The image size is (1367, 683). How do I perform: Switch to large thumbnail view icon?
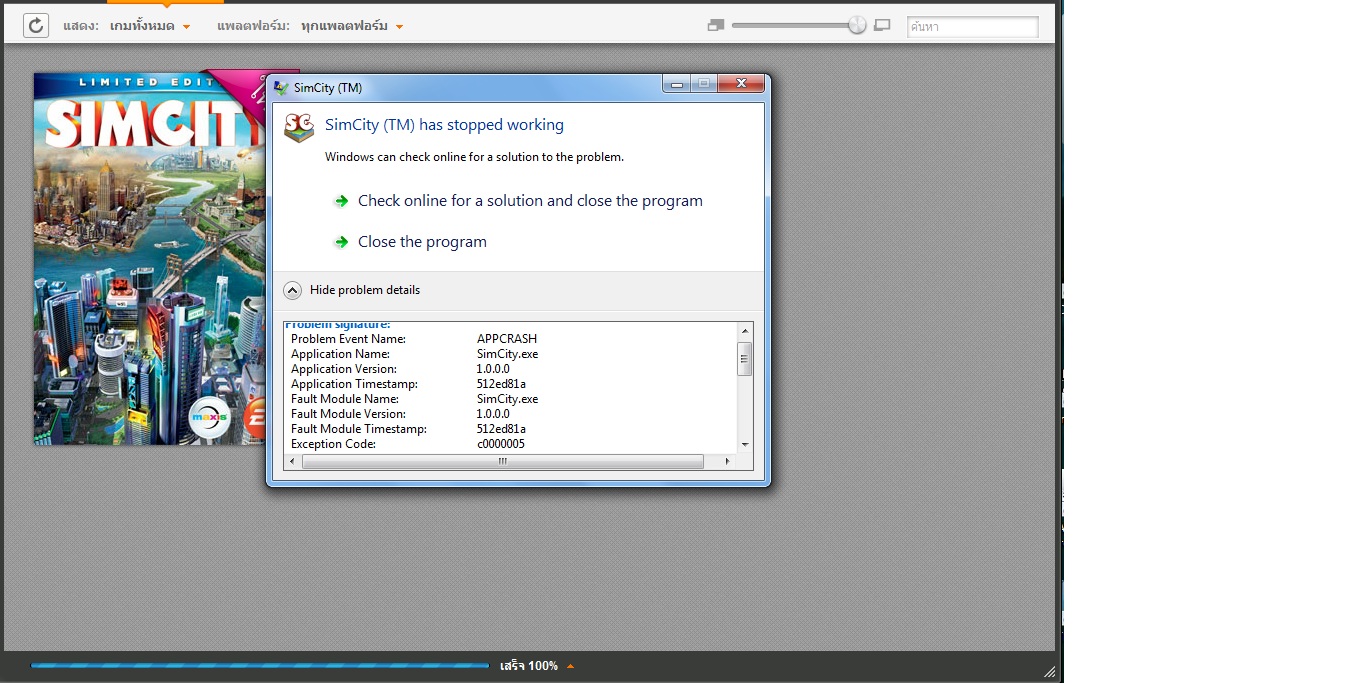pyautogui.click(x=882, y=25)
